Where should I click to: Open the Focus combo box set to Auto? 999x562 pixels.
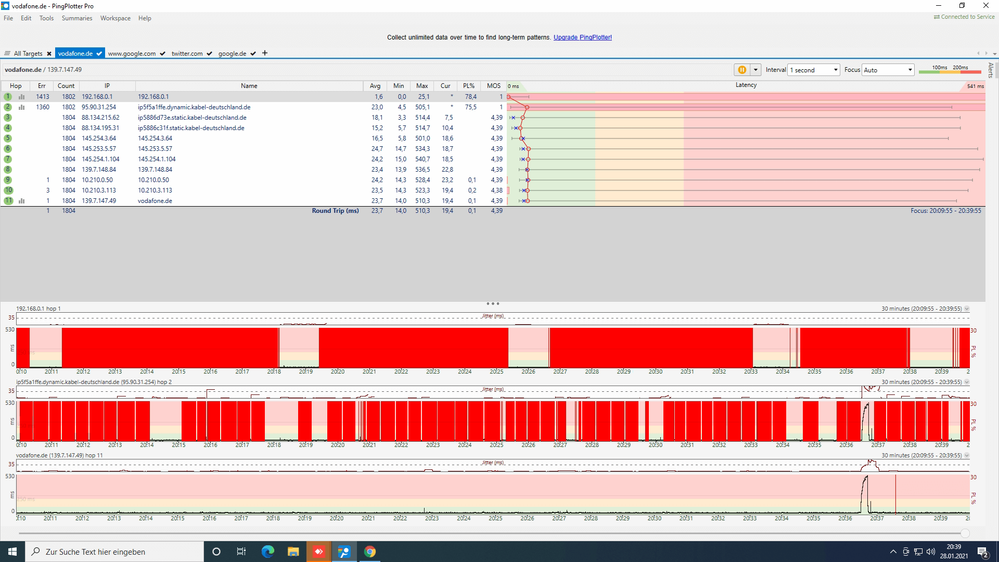pos(888,70)
